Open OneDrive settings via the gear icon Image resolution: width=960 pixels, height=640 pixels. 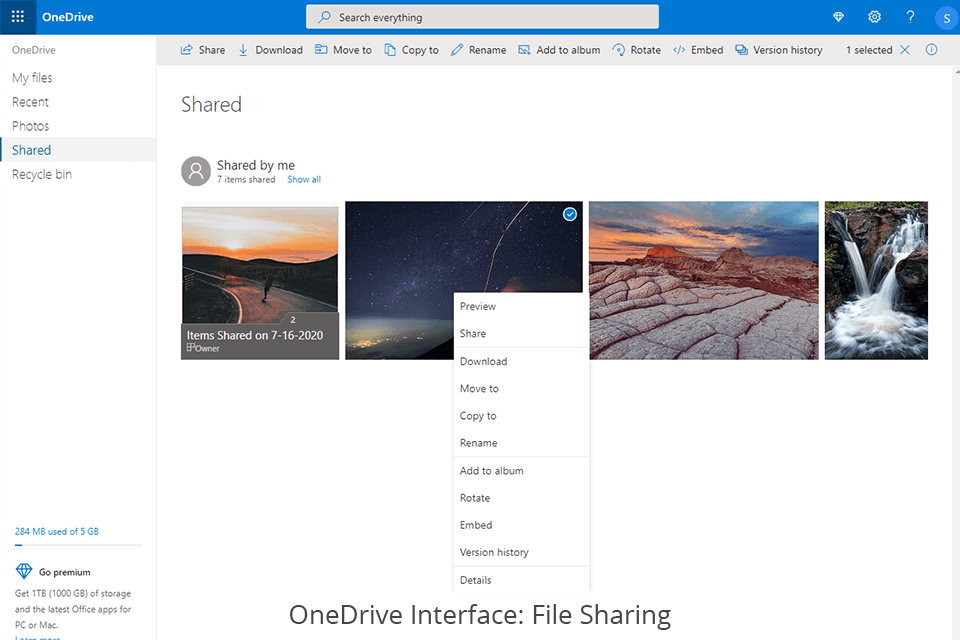874,16
